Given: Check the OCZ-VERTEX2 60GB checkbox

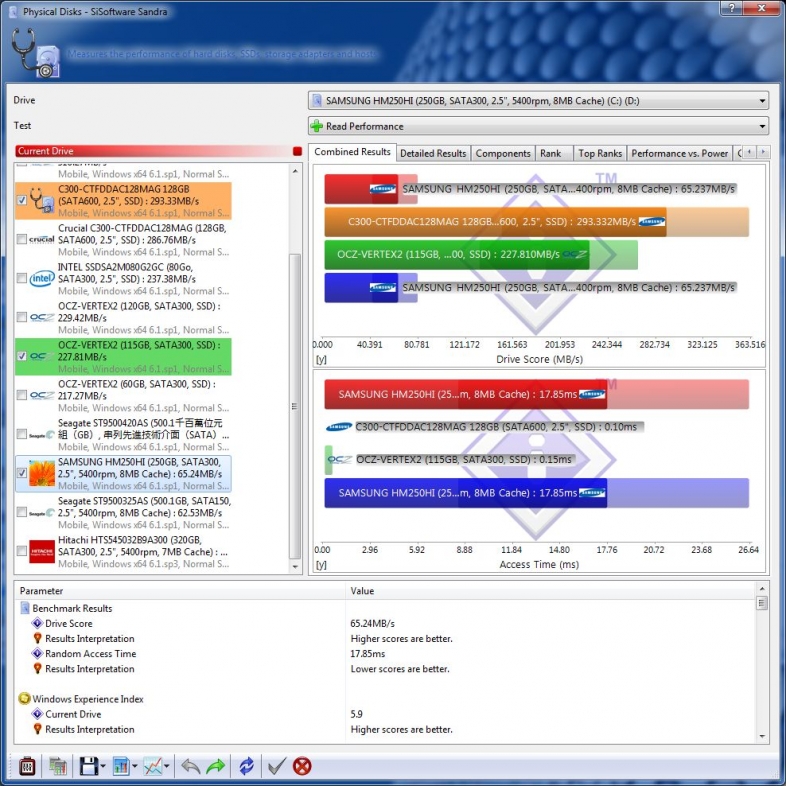Looking at the screenshot, I should [22, 395].
